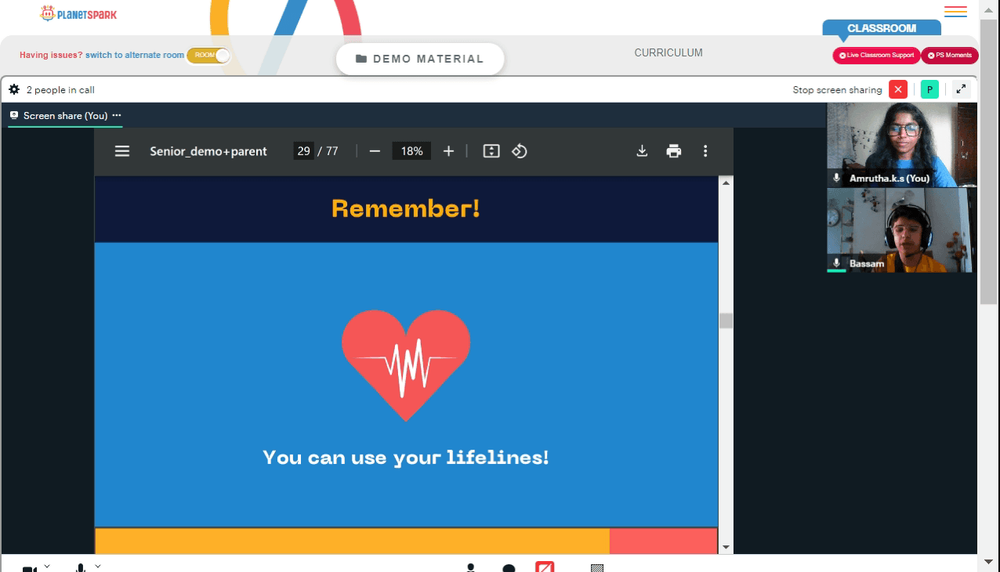Select the CLASSROOM tab
This screenshot has width=1000, height=572.
click(x=881, y=28)
